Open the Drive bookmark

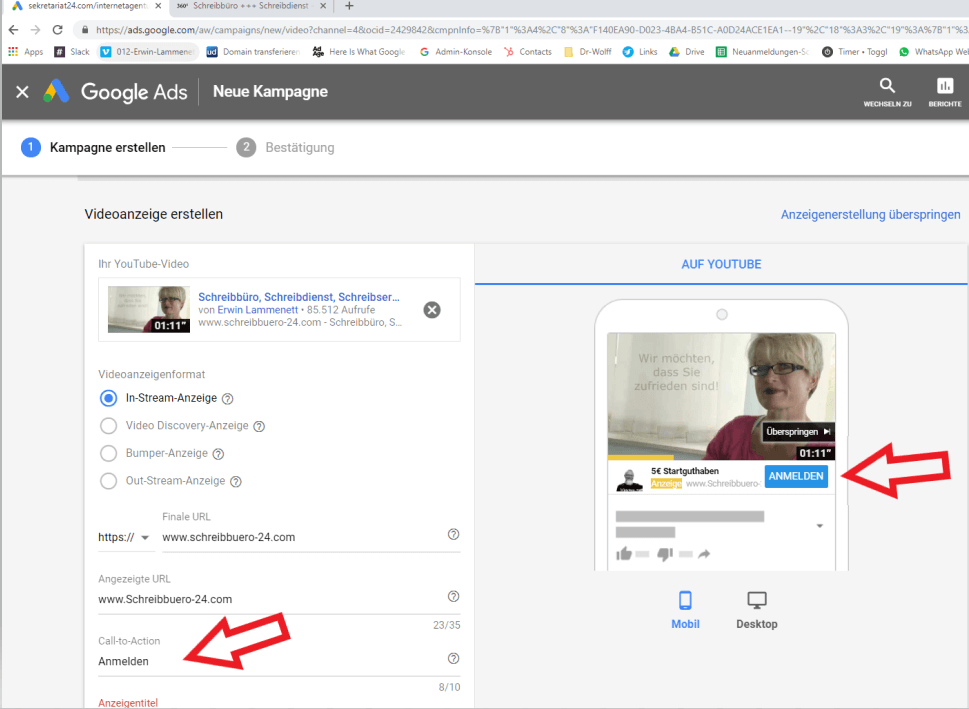(x=687, y=52)
